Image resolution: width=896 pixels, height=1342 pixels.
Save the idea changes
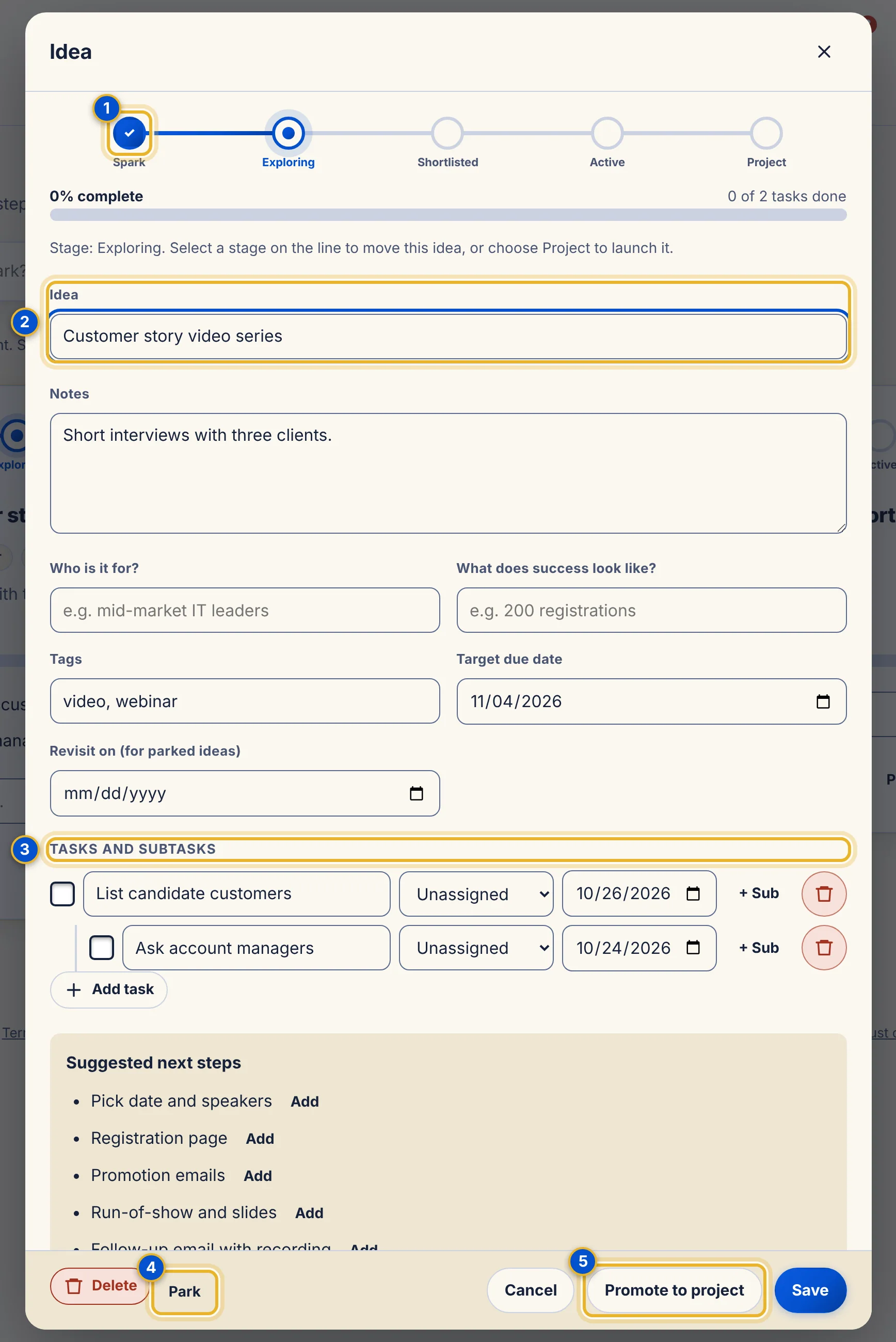810,1290
